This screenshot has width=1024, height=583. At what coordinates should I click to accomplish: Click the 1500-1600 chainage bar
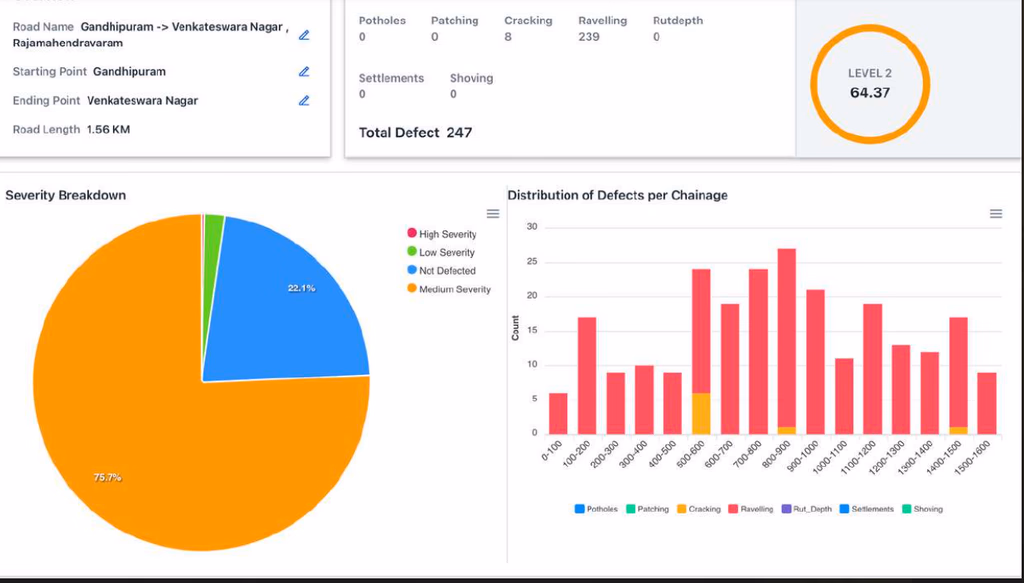click(x=987, y=403)
